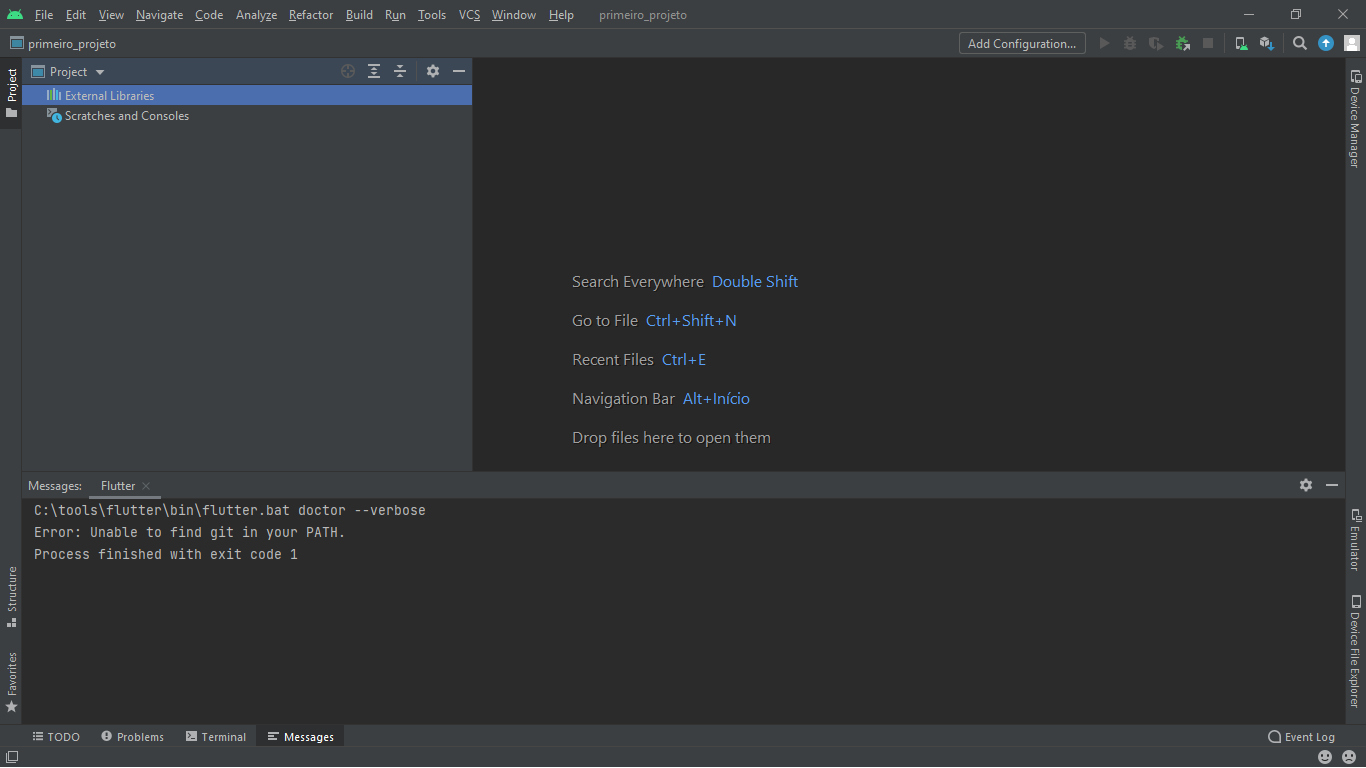Click the happy smiley feedback icon
This screenshot has width=1366, height=768.
(1325, 757)
